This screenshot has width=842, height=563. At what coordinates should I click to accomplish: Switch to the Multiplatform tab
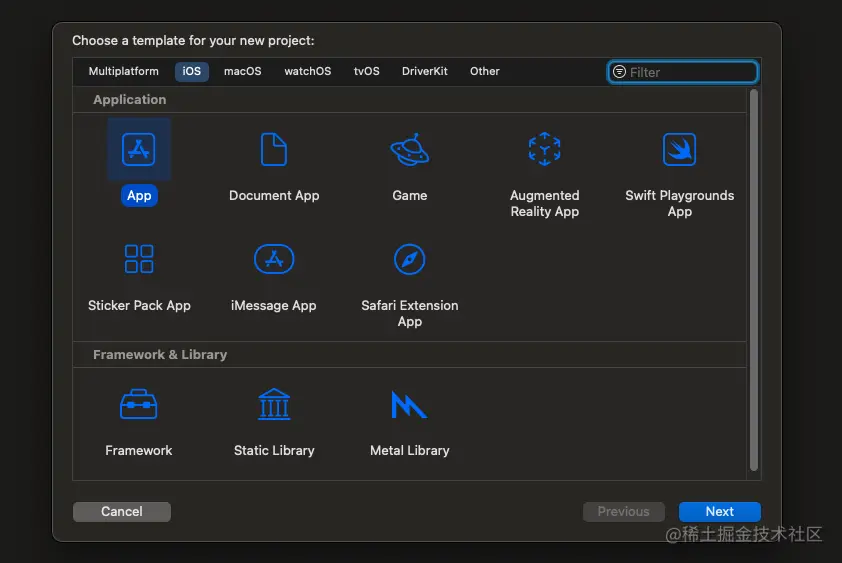coord(123,72)
